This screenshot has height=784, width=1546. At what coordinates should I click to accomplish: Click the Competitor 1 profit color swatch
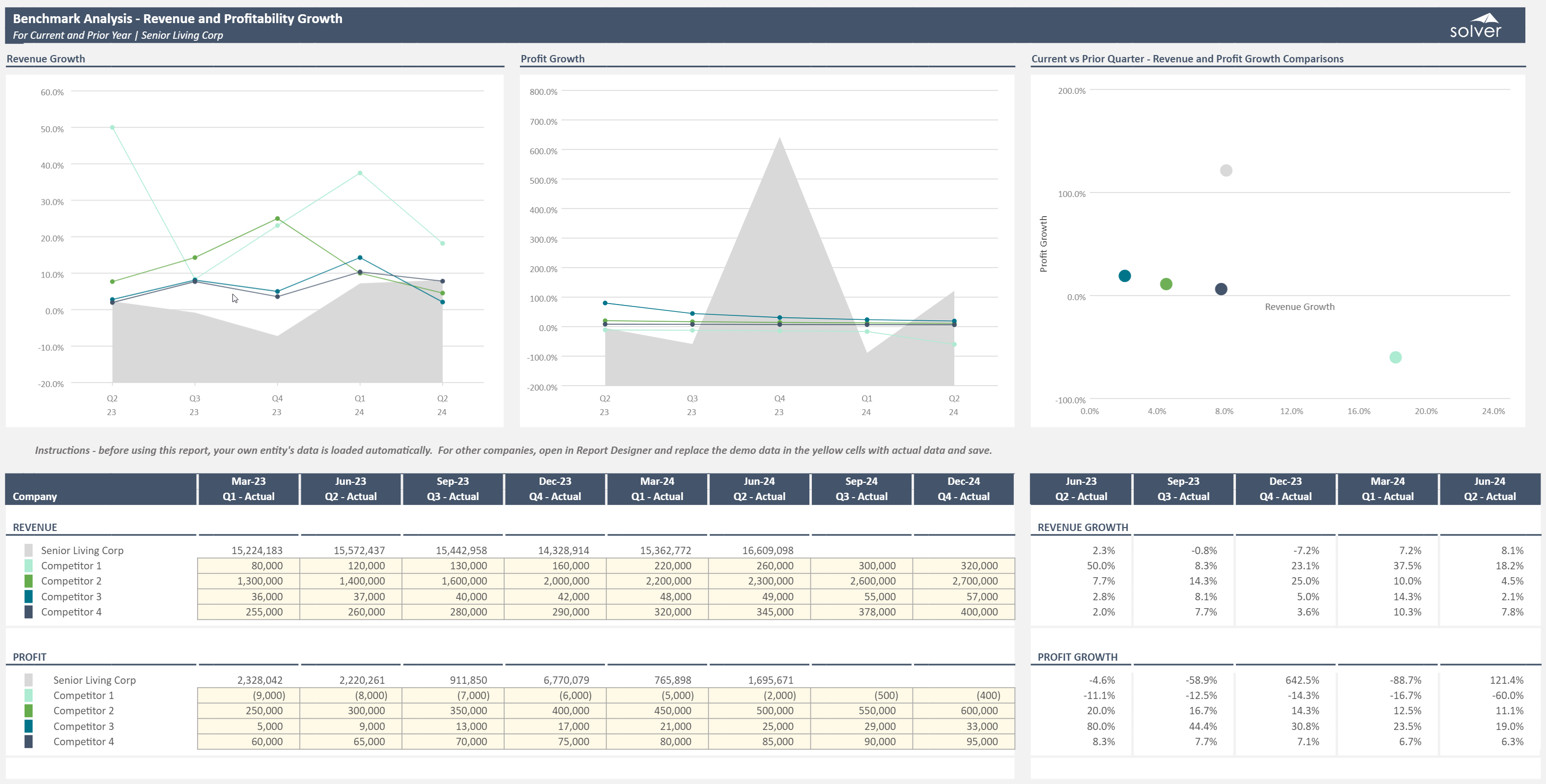[x=28, y=695]
